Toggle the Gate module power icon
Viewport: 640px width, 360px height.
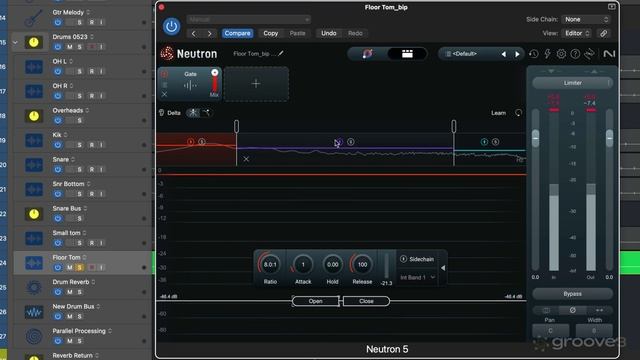[164, 74]
